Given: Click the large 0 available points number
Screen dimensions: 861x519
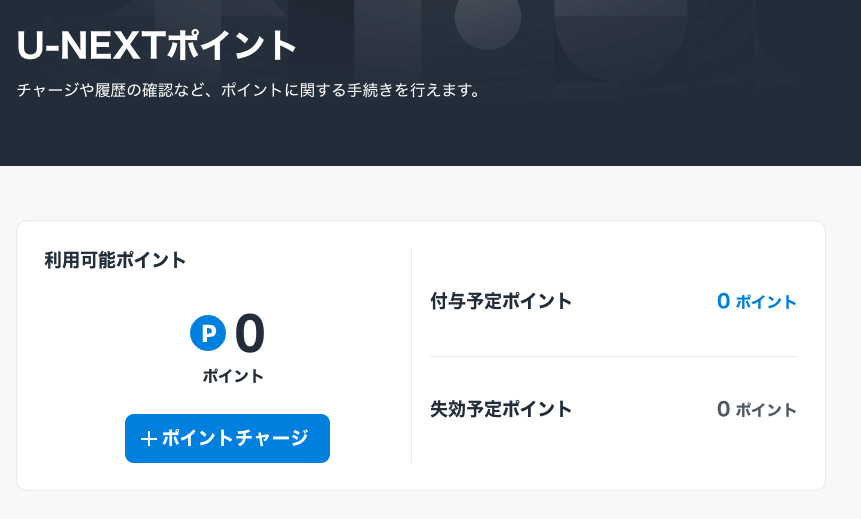Looking at the screenshot, I should click(250, 334).
